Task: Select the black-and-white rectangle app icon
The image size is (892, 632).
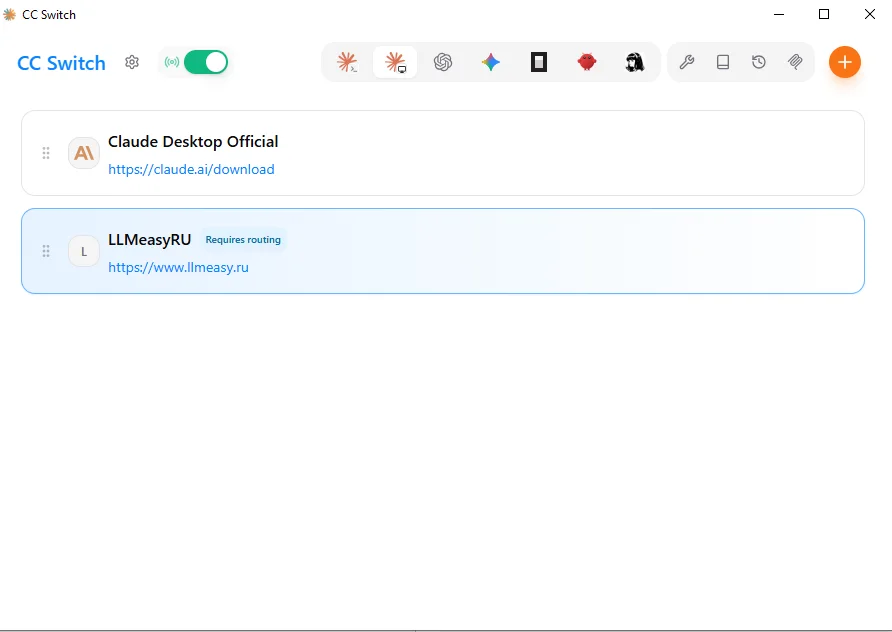Action: (539, 62)
